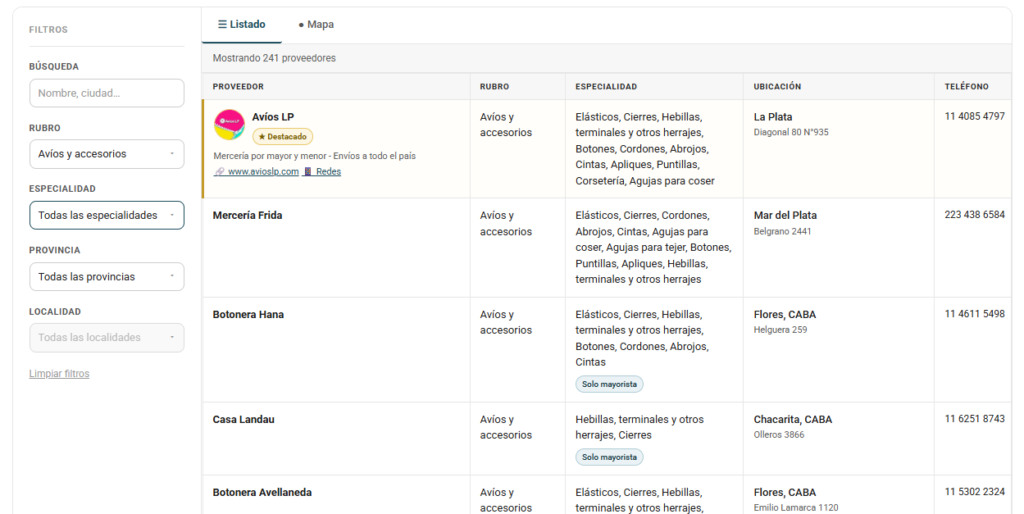
Task: Click the Destacado star badge
Action: pos(283,137)
